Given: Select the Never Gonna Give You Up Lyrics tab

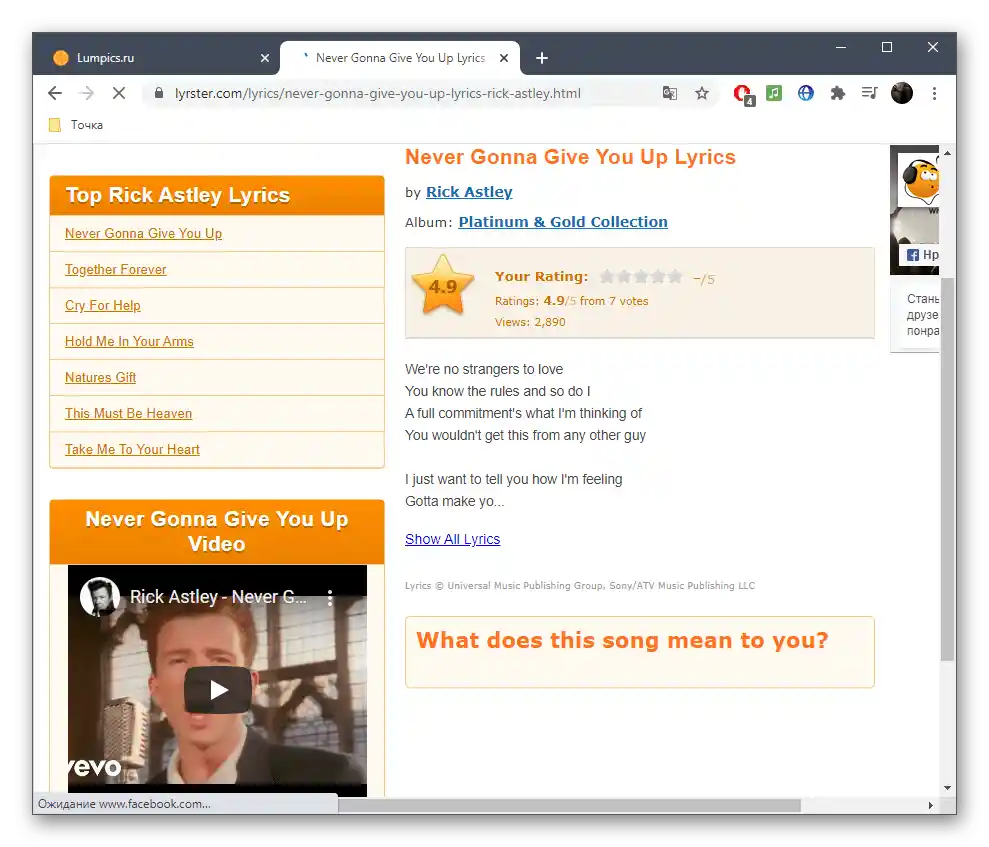Looking at the screenshot, I should (x=400, y=58).
